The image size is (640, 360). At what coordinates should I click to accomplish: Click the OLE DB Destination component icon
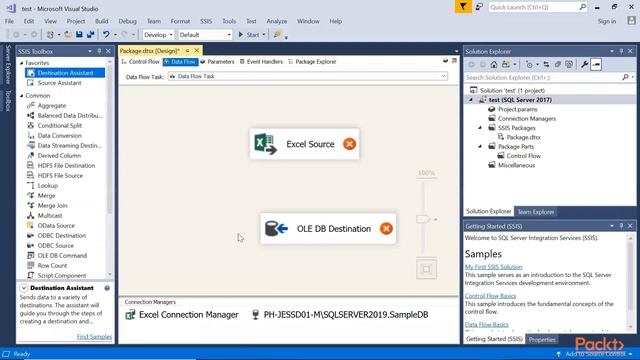point(276,229)
